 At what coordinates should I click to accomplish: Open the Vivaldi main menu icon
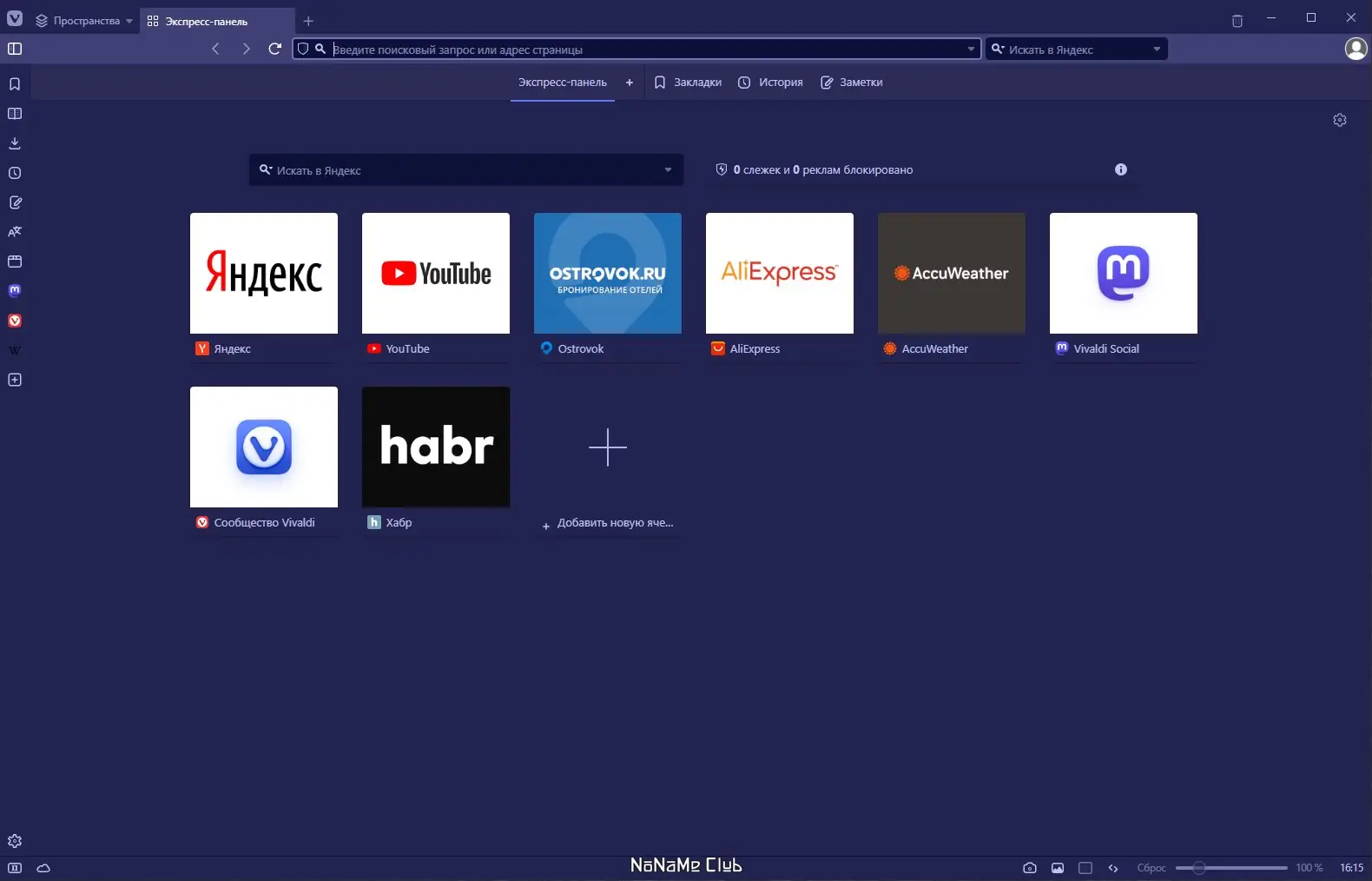click(15, 19)
